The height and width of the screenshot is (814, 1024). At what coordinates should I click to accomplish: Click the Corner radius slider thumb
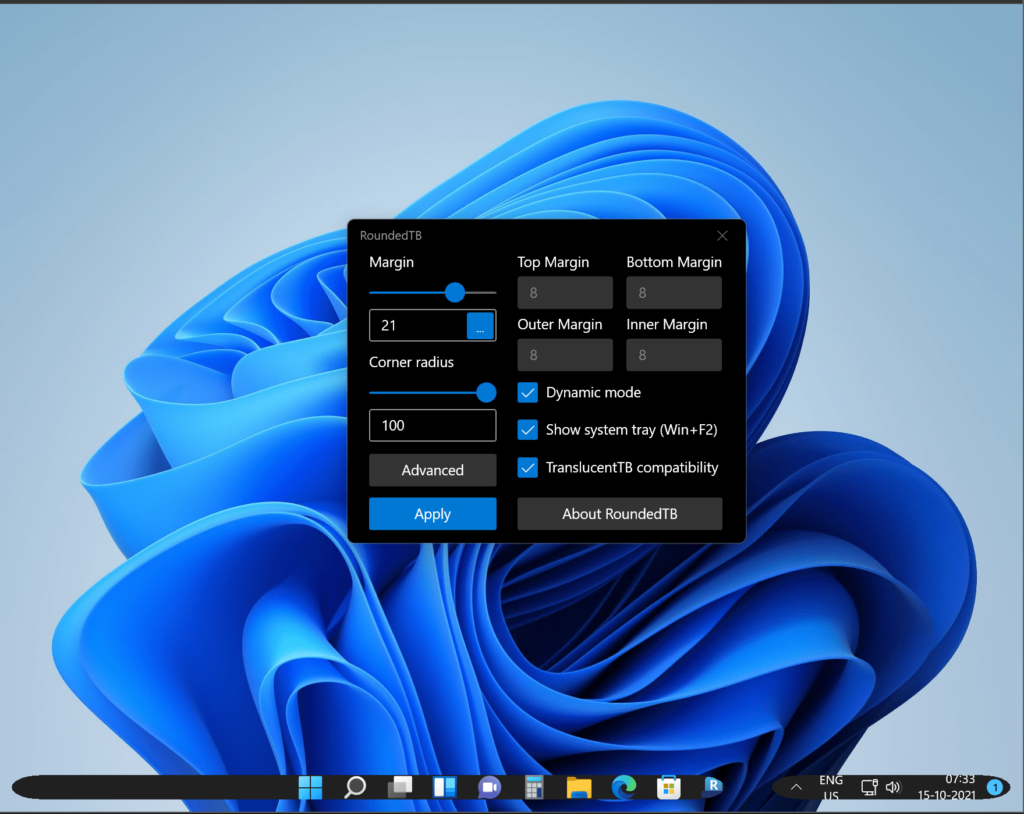(x=486, y=392)
